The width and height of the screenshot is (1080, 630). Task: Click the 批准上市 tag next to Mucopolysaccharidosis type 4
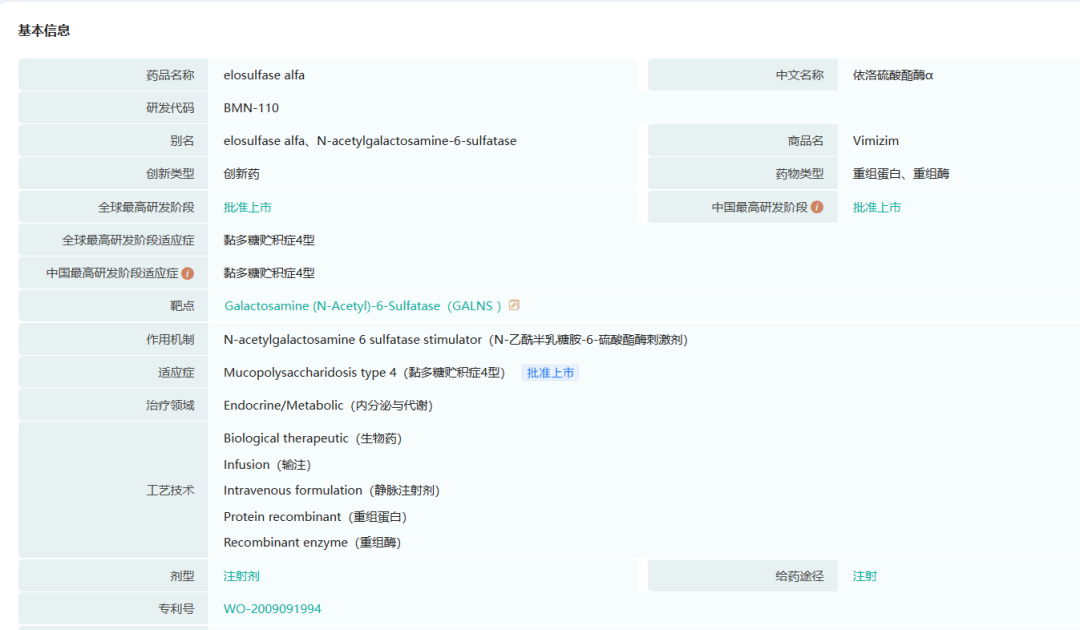pyautogui.click(x=550, y=372)
